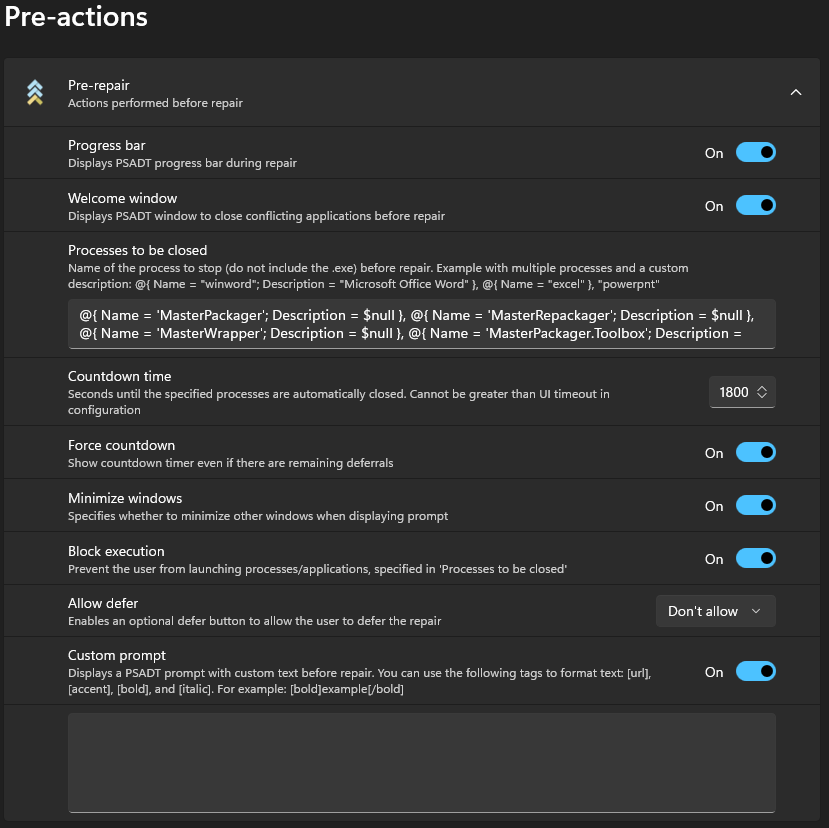829x828 pixels.
Task: Collapse the Pre-repair section
Action: (x=796, y=93)
